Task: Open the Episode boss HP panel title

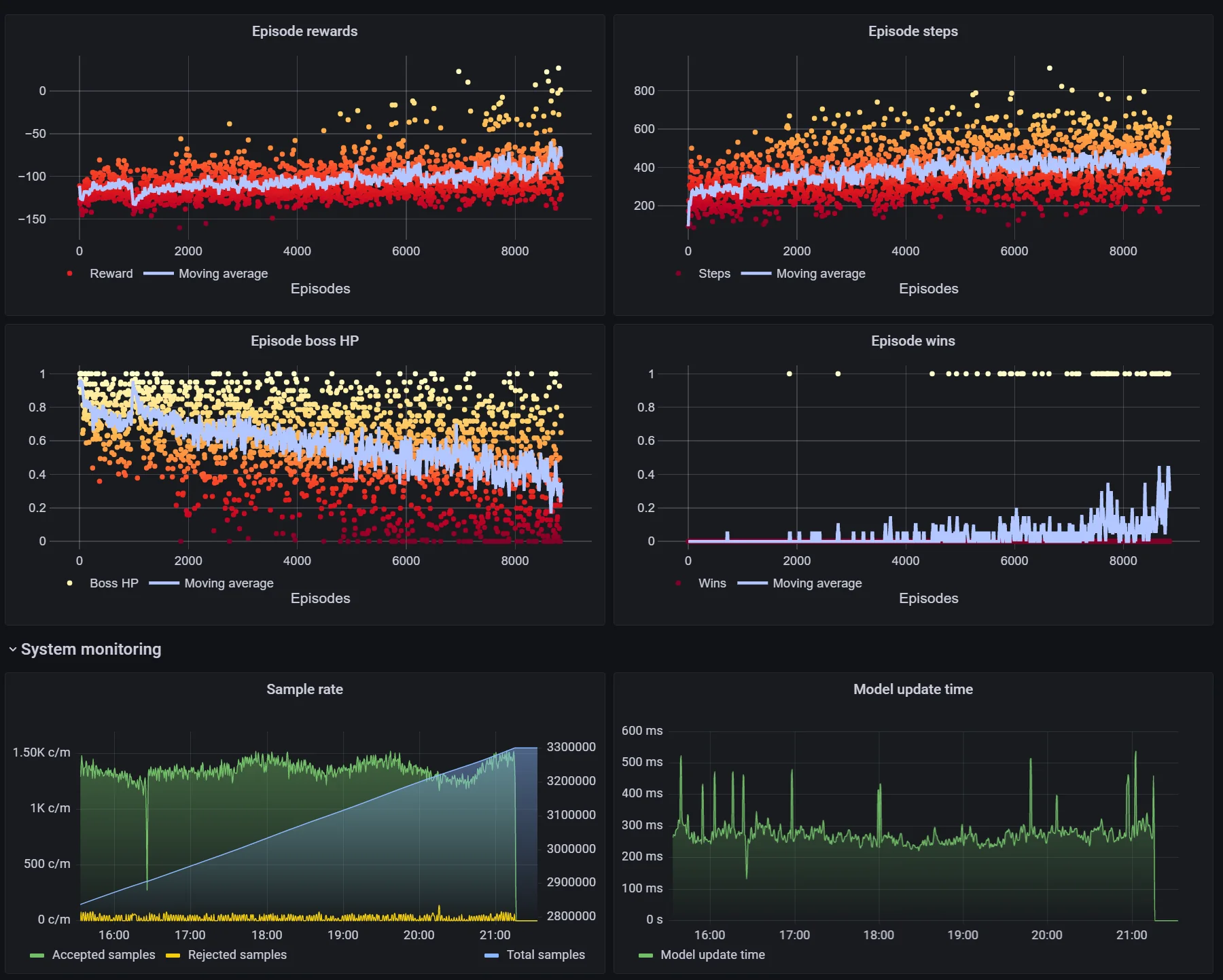Action: [304, 341]
